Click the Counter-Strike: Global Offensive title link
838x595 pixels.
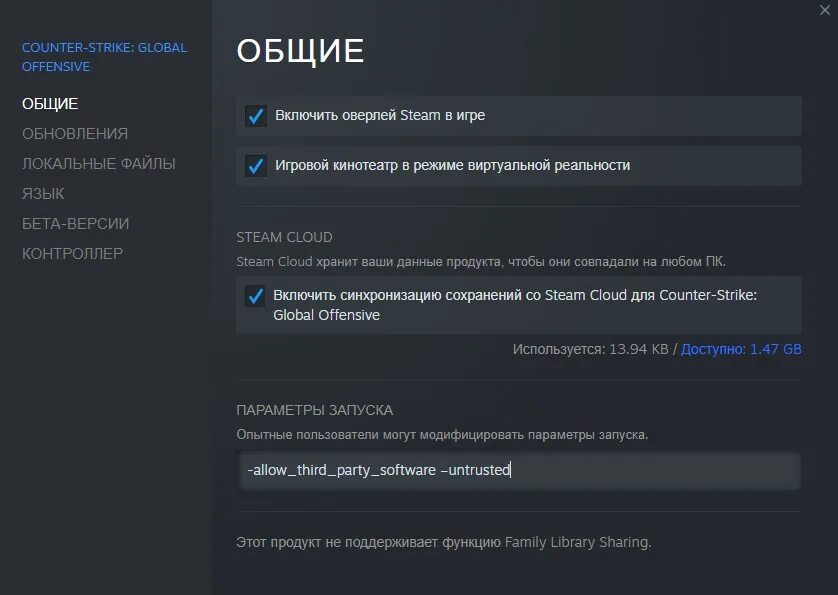[x=104, y=57]
